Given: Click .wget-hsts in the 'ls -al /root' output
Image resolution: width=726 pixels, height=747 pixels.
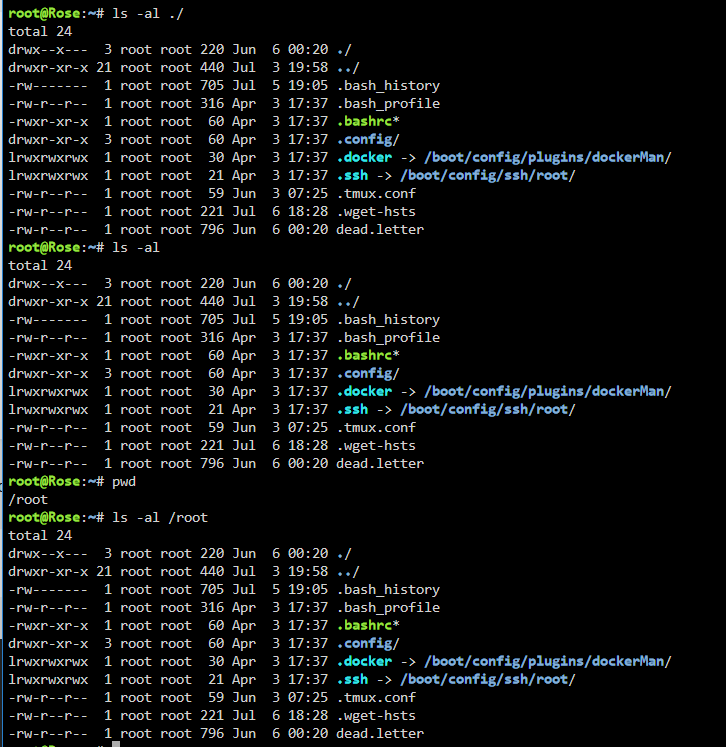Looking at the screenshot, I should pos(376,716).
